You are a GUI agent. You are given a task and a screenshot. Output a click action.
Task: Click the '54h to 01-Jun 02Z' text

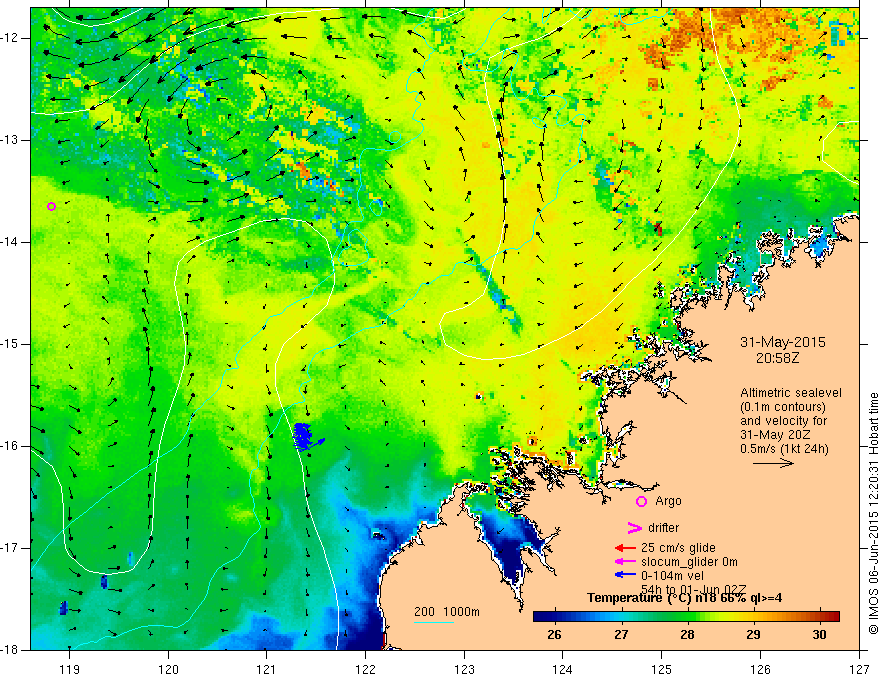point(694,589)
